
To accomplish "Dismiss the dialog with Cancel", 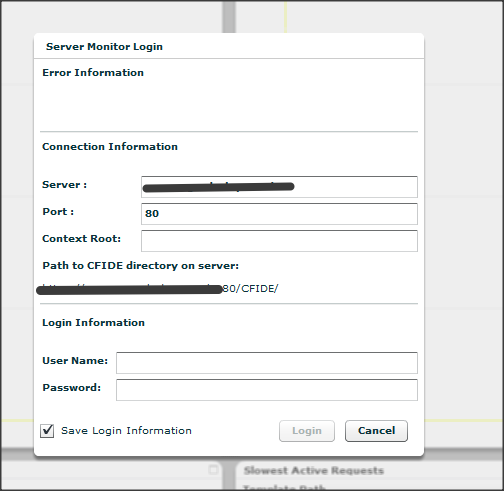I will pyautogui.click(x=376, y=431).
